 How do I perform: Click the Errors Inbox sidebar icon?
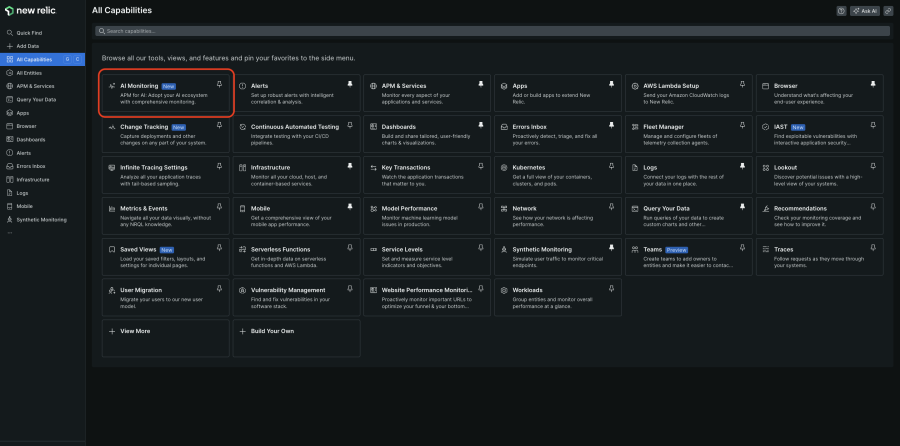click(9, 166)
